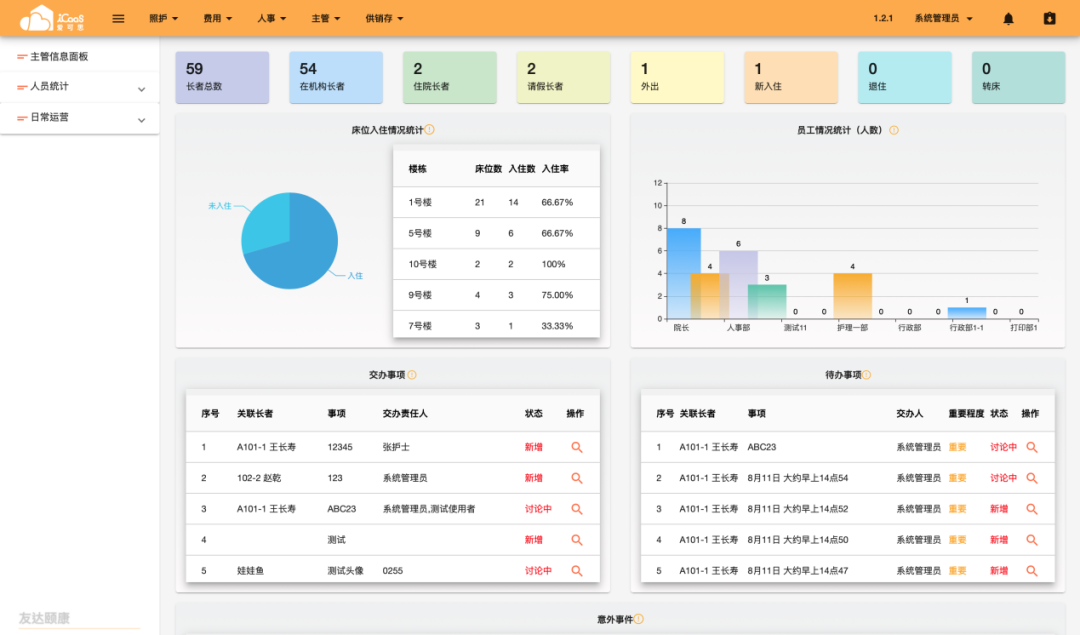1080x635 pixels.
Task: Open the 照护 menu
Action: [x=164, y=18]
